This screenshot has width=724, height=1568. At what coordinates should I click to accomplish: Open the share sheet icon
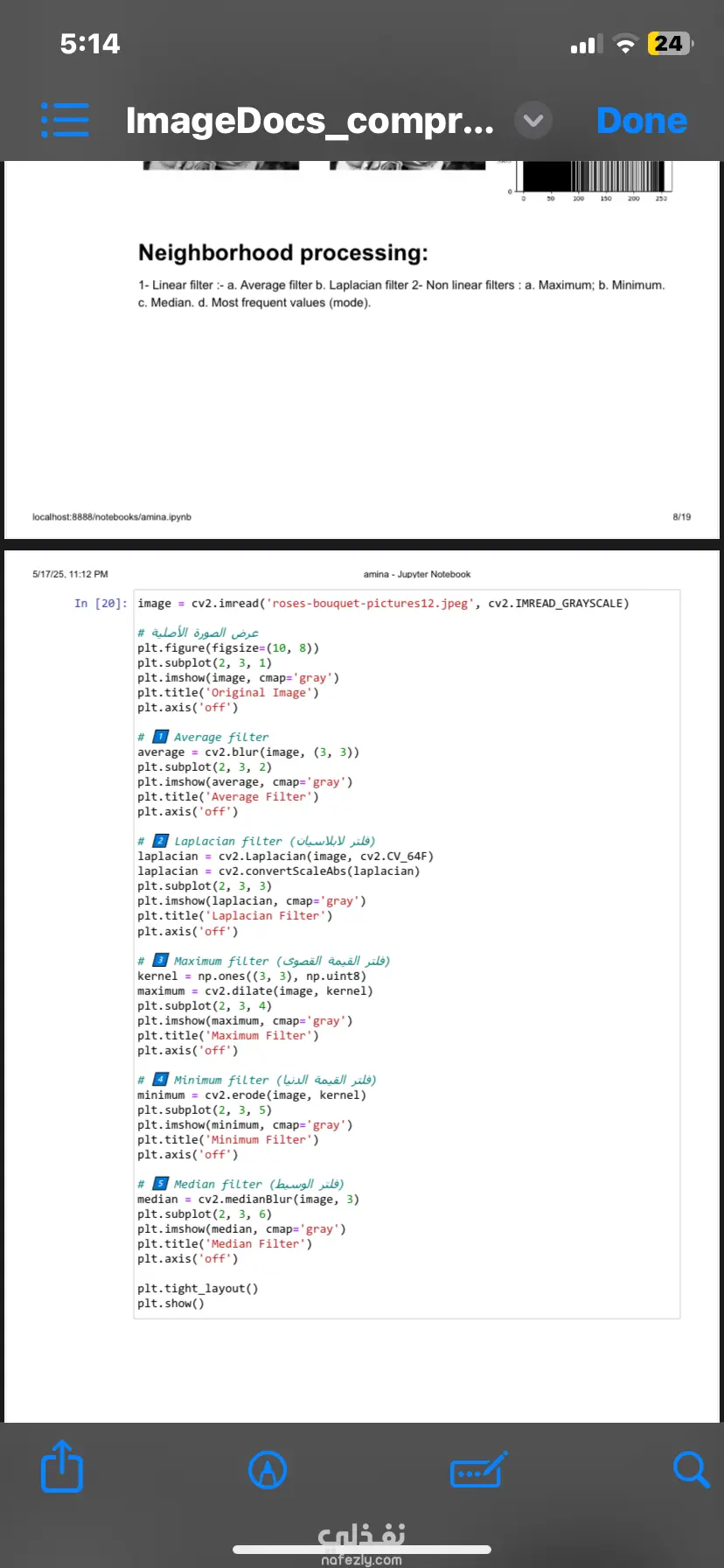pyautogui.click(x=62, y=1466)
